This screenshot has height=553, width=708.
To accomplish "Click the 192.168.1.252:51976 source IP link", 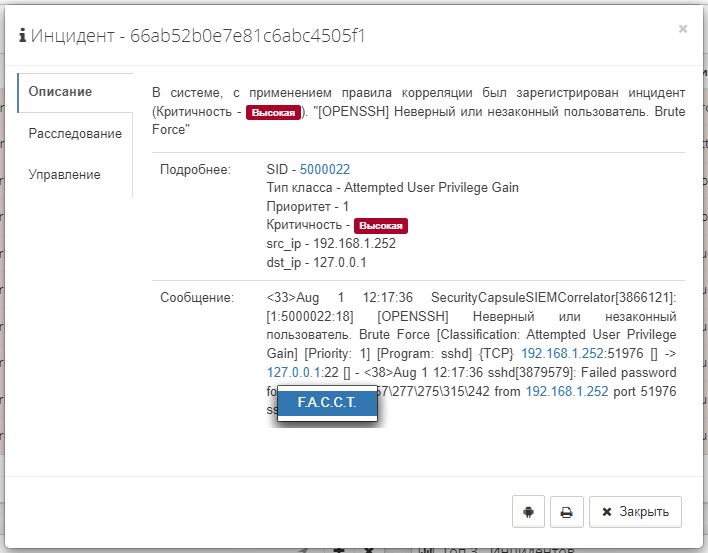I will click(562, 353).
